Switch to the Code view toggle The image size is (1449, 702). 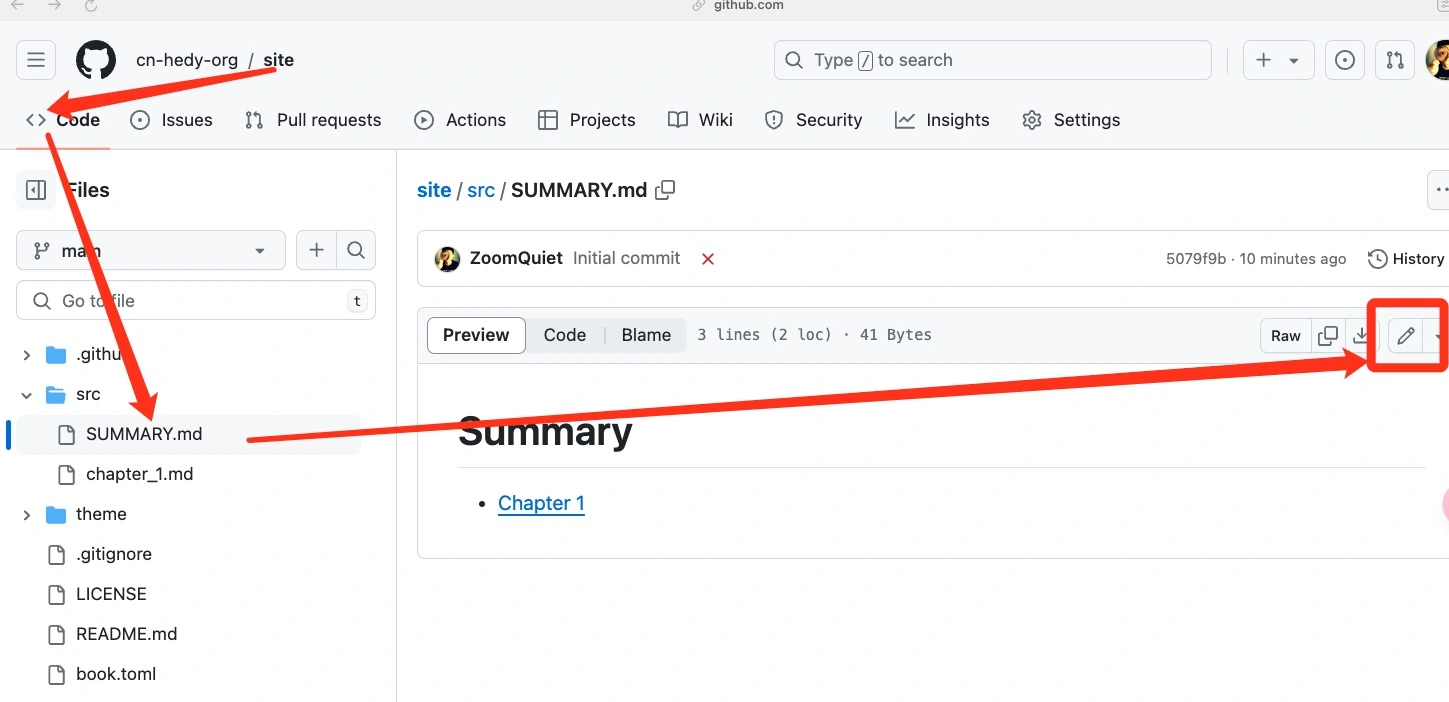(x=564, y=335)
